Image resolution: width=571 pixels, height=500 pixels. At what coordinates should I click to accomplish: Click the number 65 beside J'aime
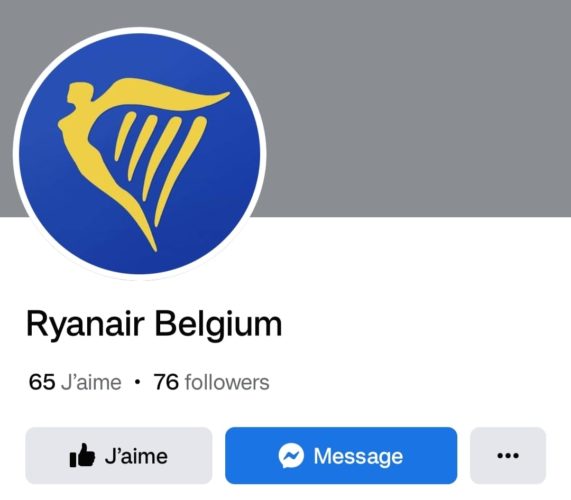pos(42,382)
